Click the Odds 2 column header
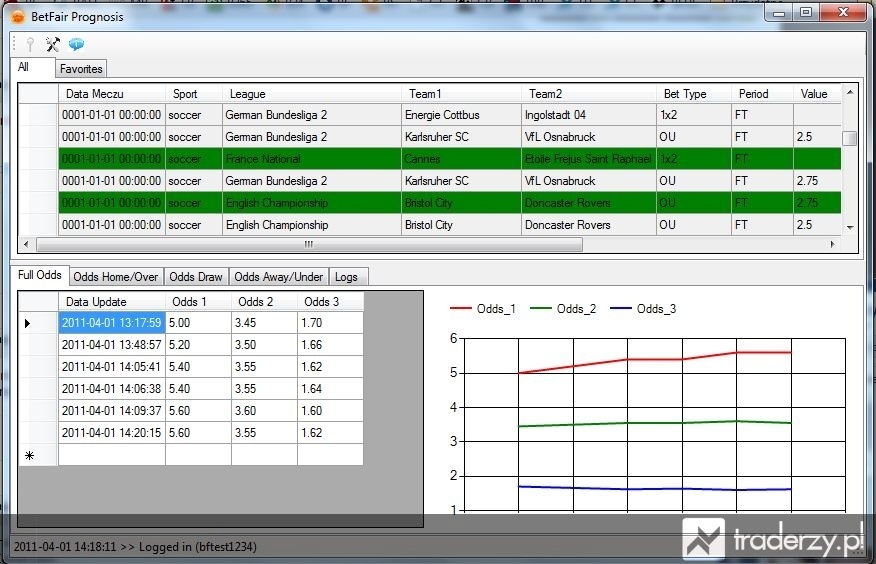Screen dimensions: 876x564 (264, 302)
